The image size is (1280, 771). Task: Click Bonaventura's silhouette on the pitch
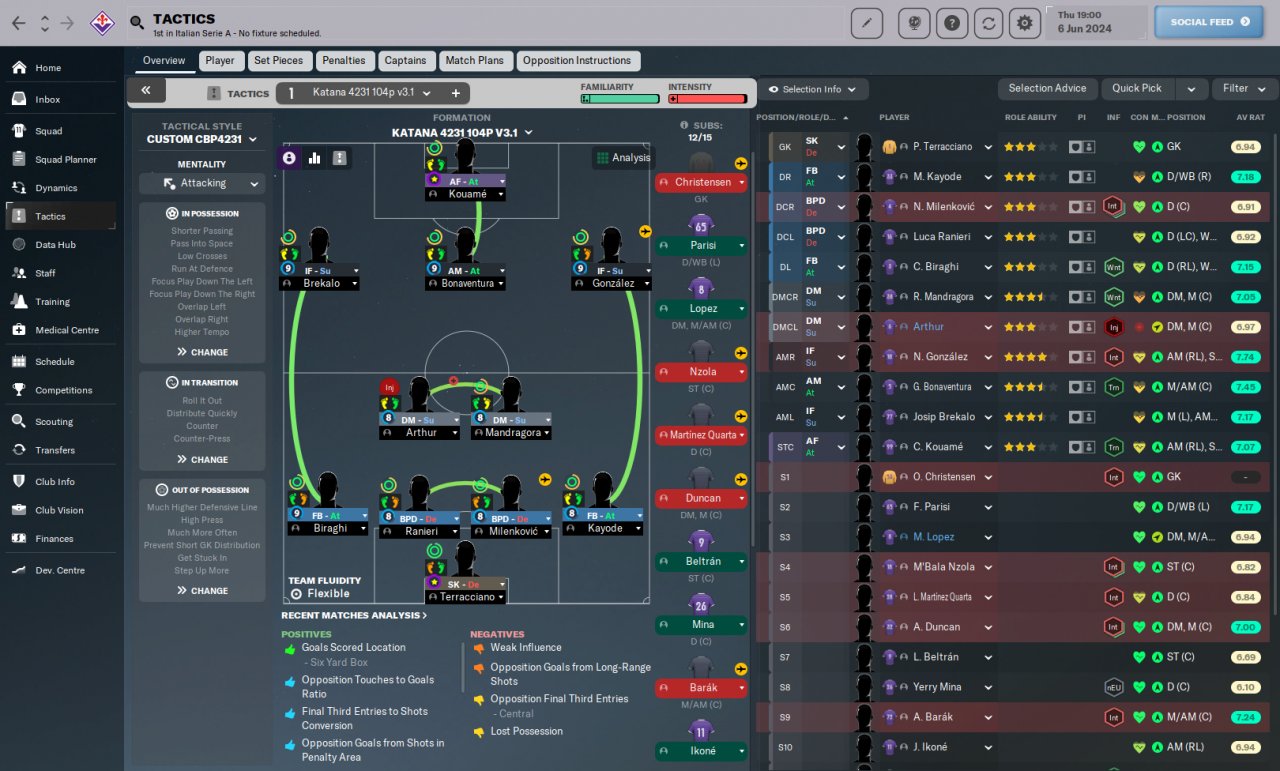pyautogui.click(x=465, y=246)
